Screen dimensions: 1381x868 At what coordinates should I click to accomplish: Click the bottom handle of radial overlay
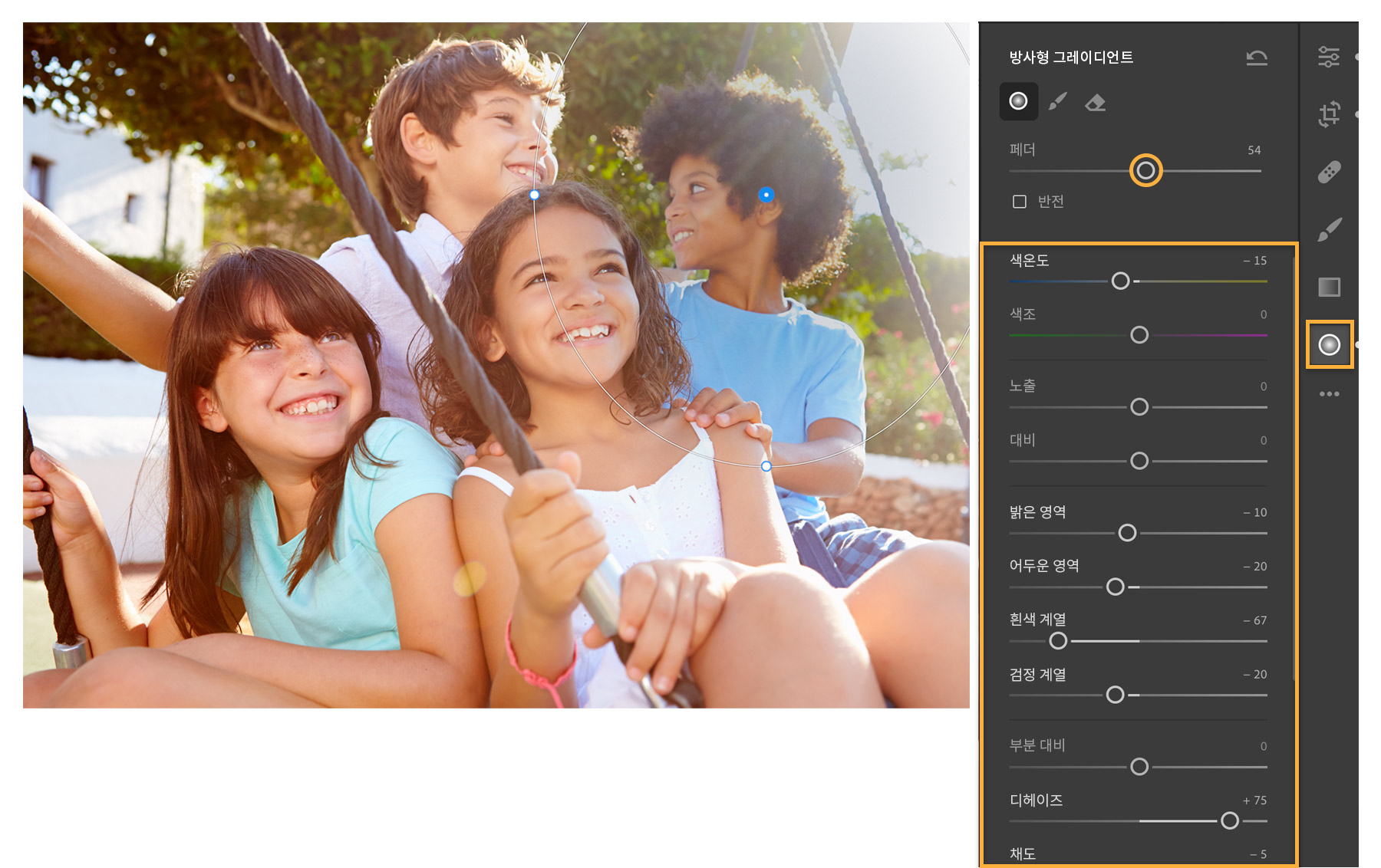click(766, 466)
